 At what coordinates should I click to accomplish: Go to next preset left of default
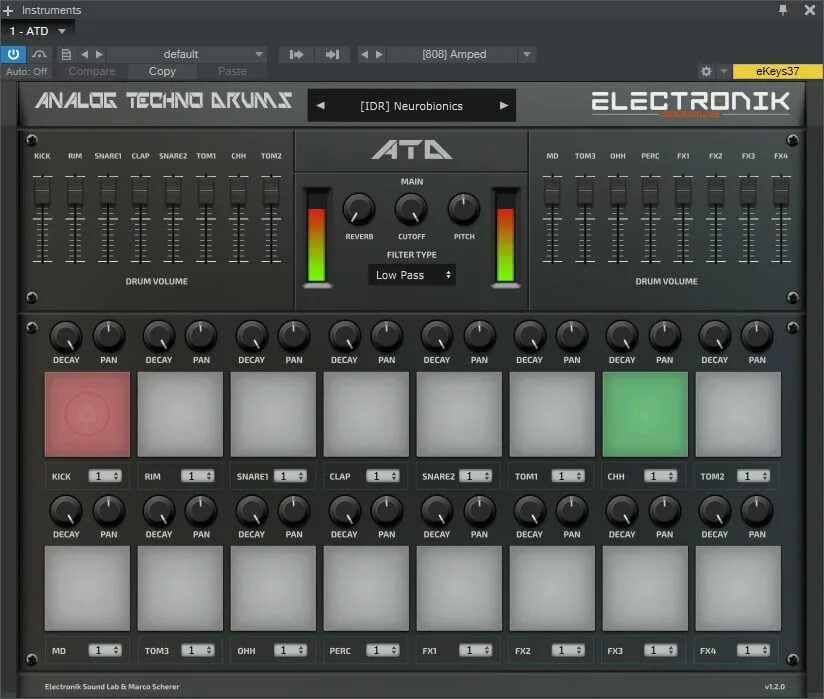tap(99, 54)
